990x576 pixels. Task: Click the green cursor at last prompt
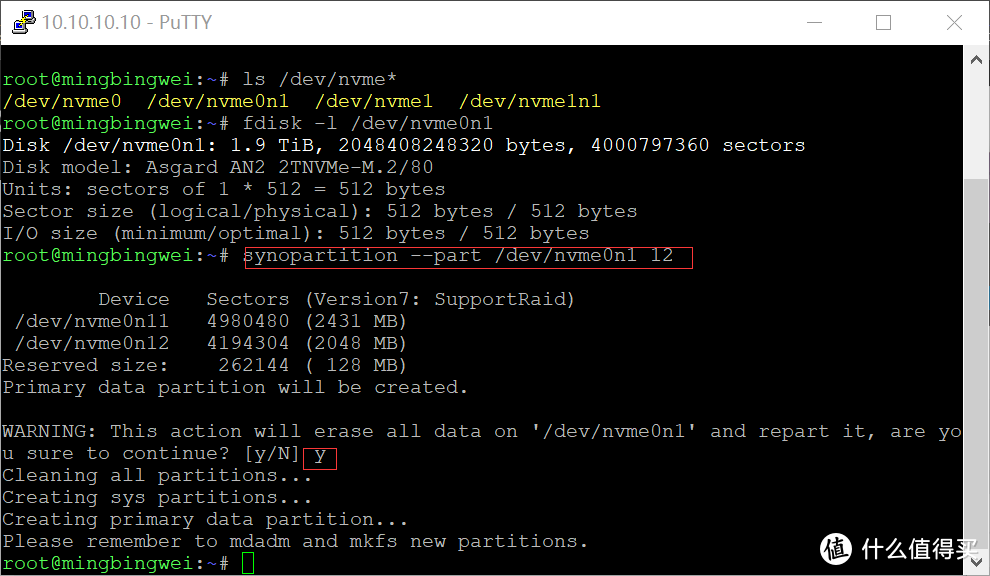click(x=248, y=564)
